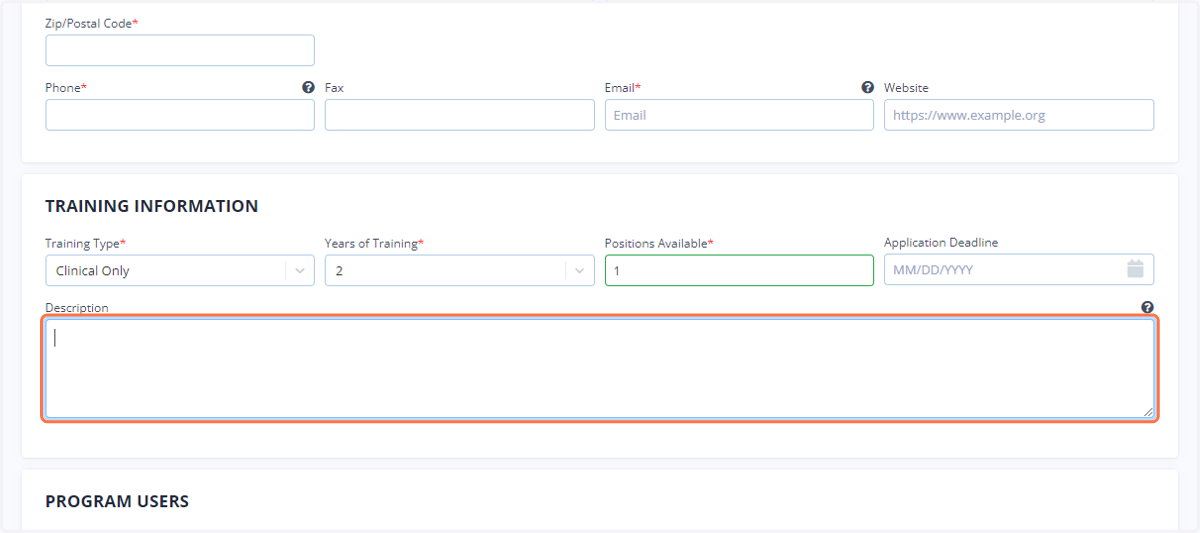Click the Zip/Postal Code input field
This screenshot has height=533, width=1200.
point(180,50)
